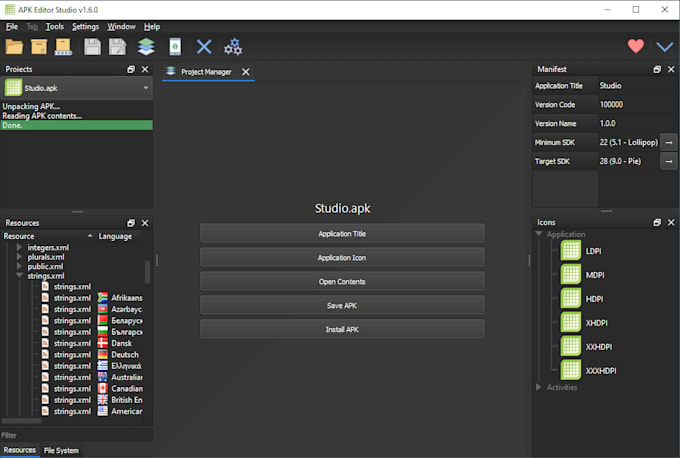Click the resource Filter input field
Screen dimensions: 680x458
76,435
